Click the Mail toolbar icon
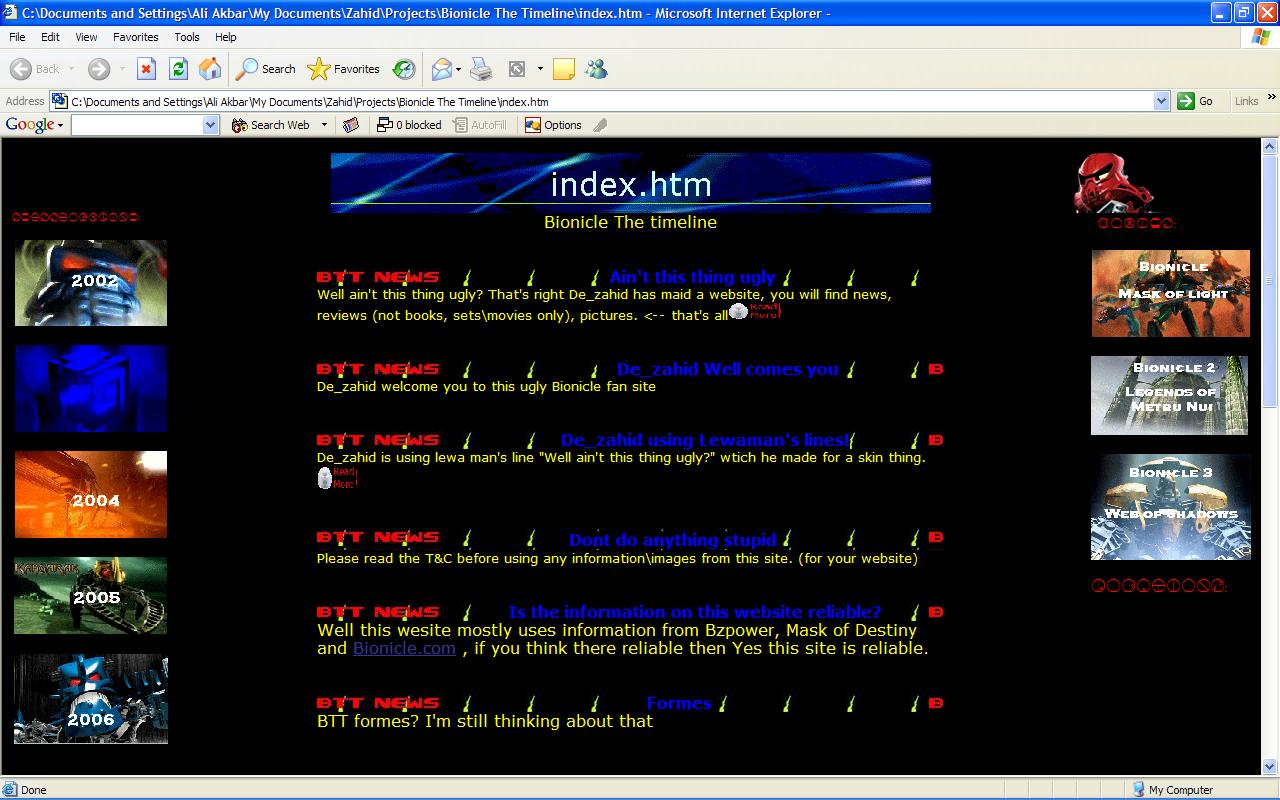This screenshot has width=1280, height=800. [441, 69]
